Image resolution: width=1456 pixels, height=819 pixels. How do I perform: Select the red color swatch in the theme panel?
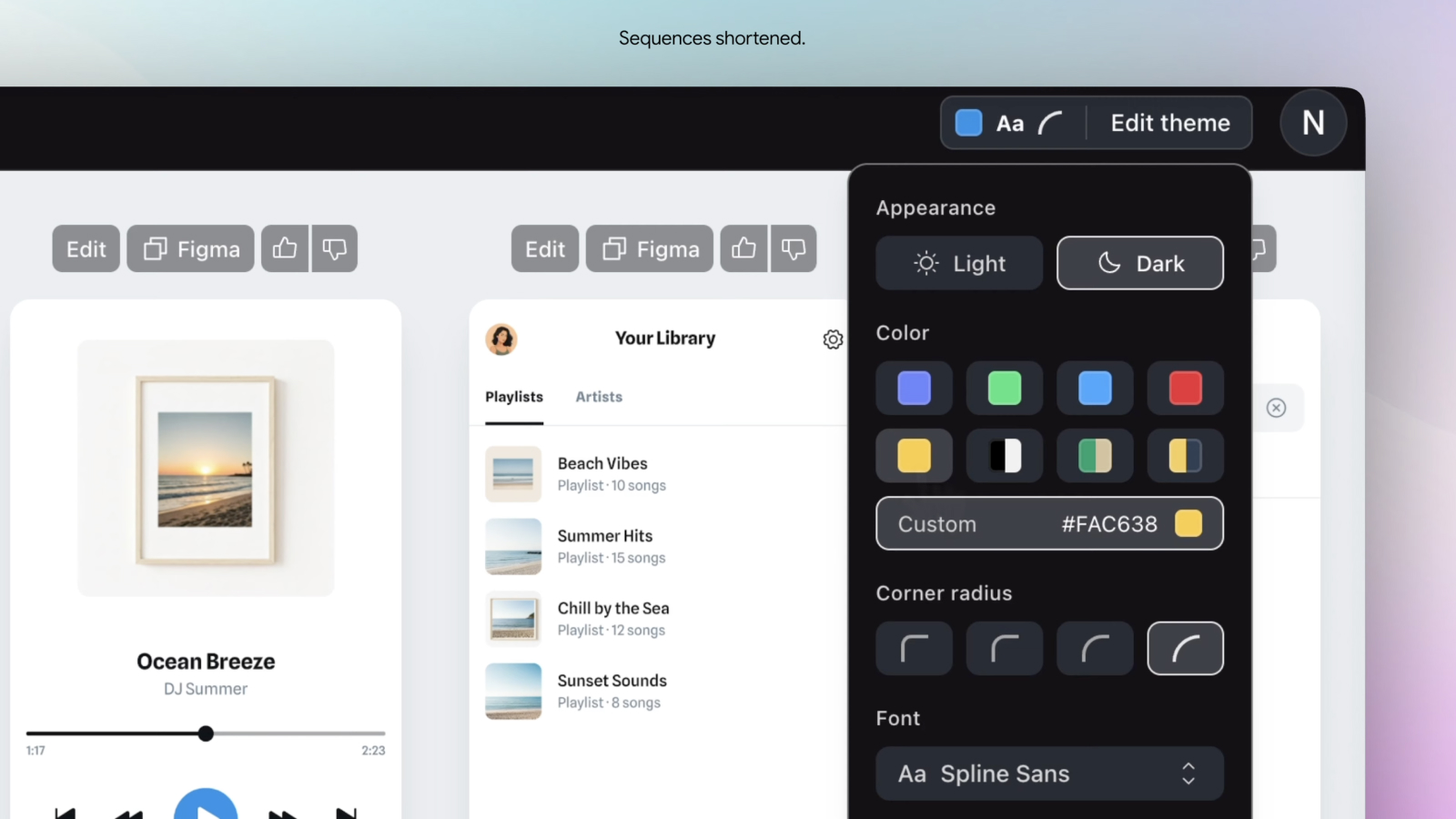(1185, 388)
